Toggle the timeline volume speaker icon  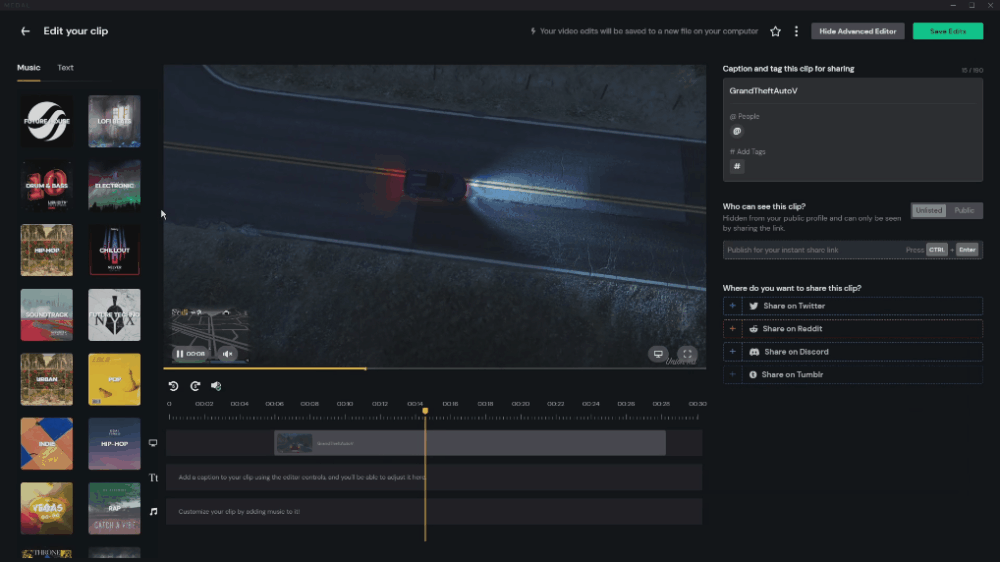[x=216, y=386]
